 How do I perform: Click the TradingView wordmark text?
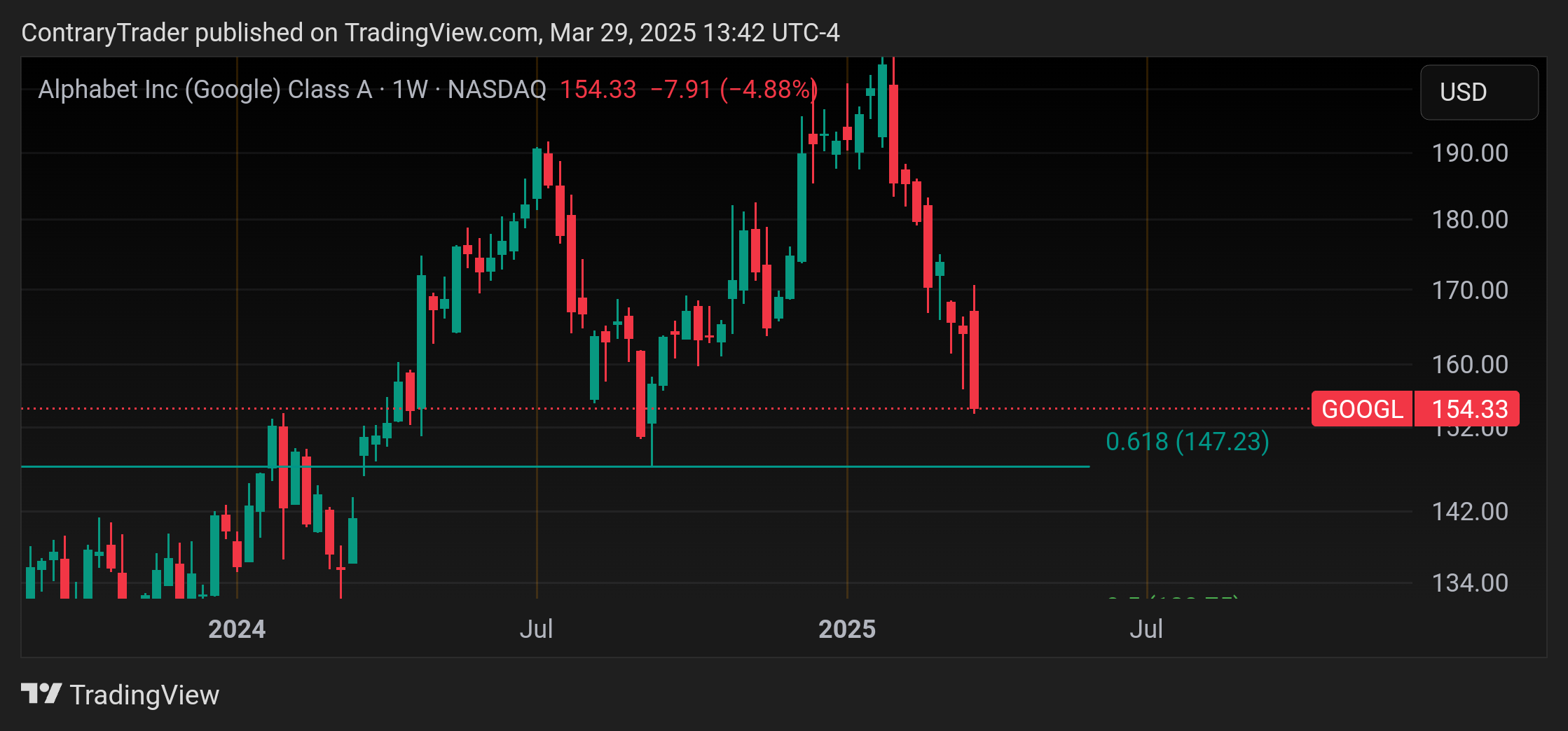click(144, 695)
